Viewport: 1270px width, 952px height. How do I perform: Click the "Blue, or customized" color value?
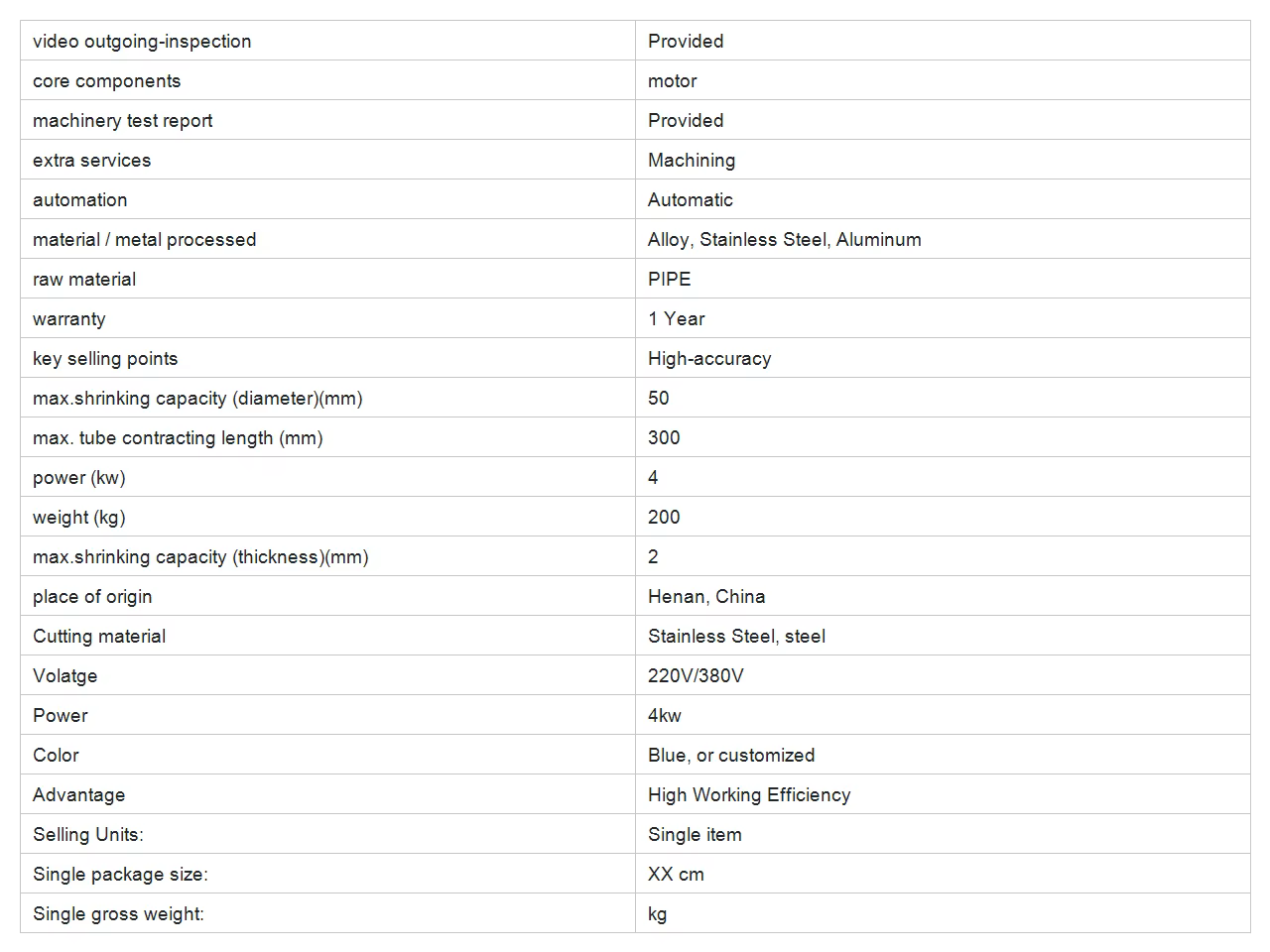[x=731, y=755]
